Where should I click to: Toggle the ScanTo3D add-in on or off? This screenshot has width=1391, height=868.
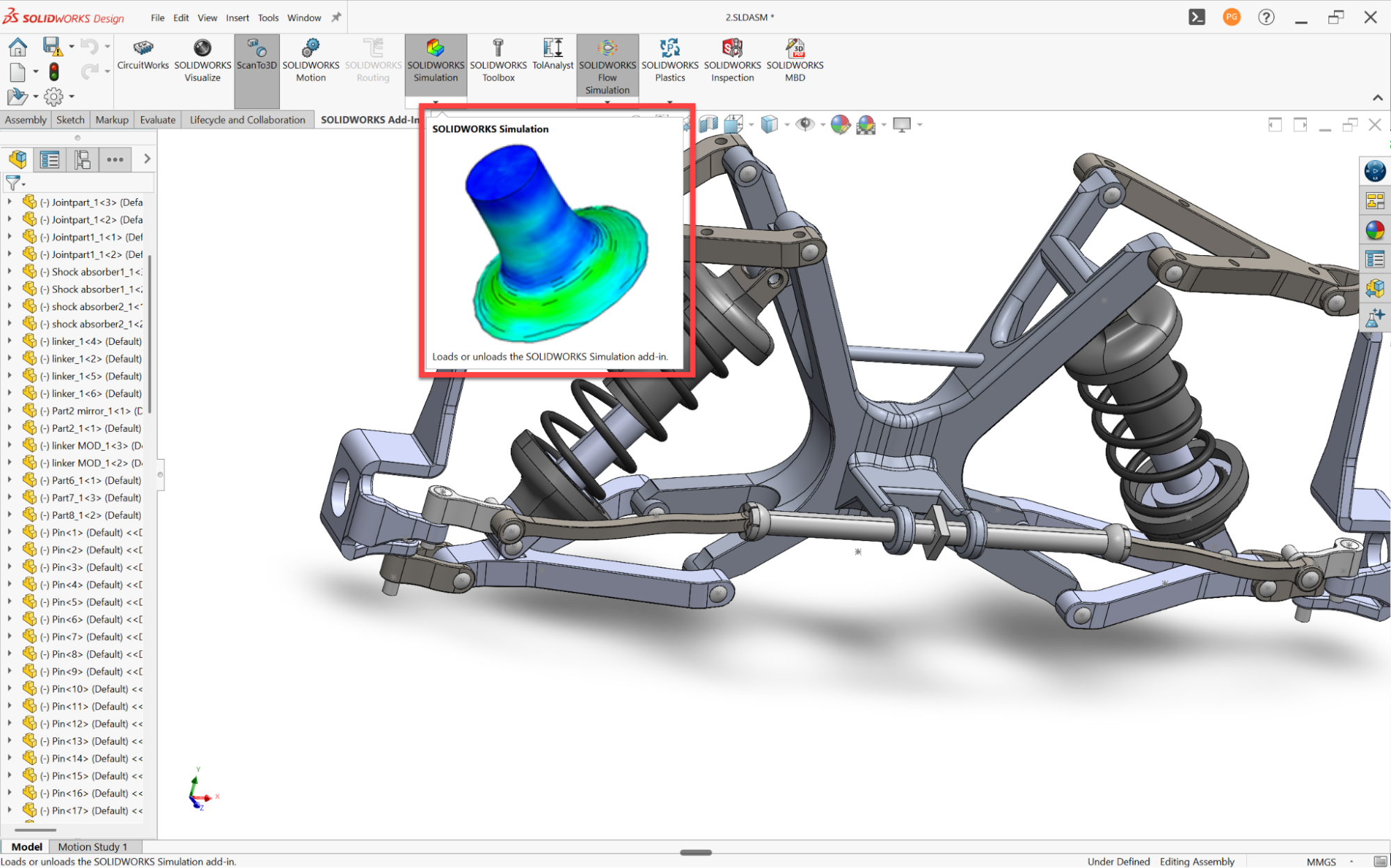pos(257,54)
